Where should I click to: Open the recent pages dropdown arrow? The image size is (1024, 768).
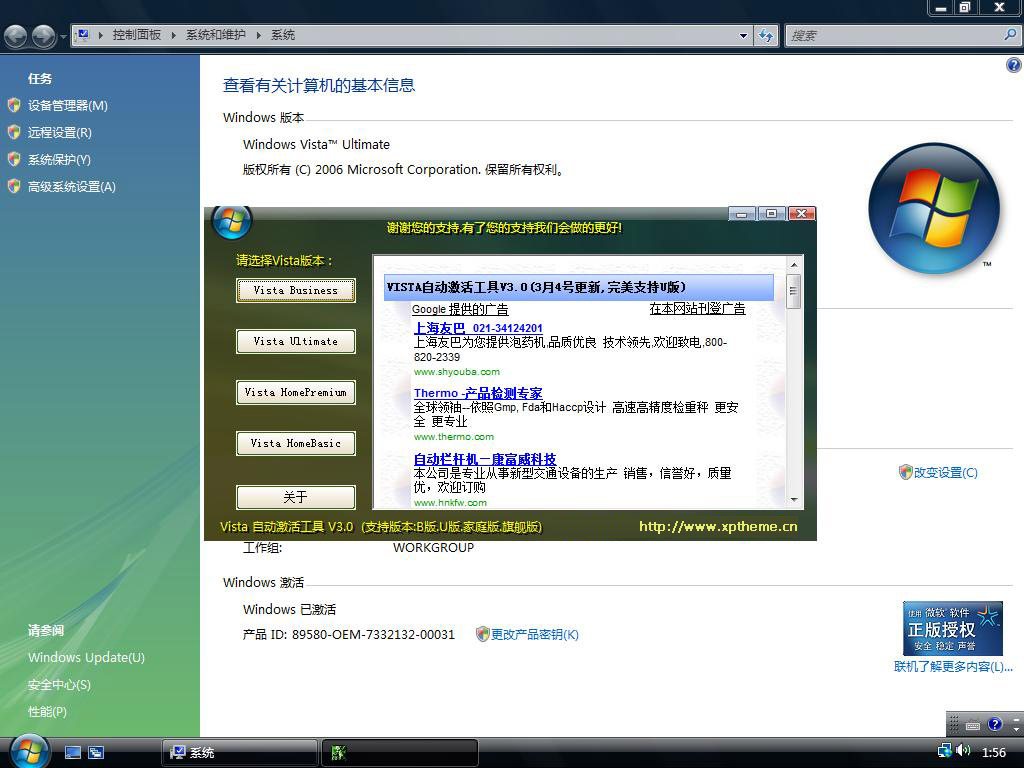click(x=63, y=37)
